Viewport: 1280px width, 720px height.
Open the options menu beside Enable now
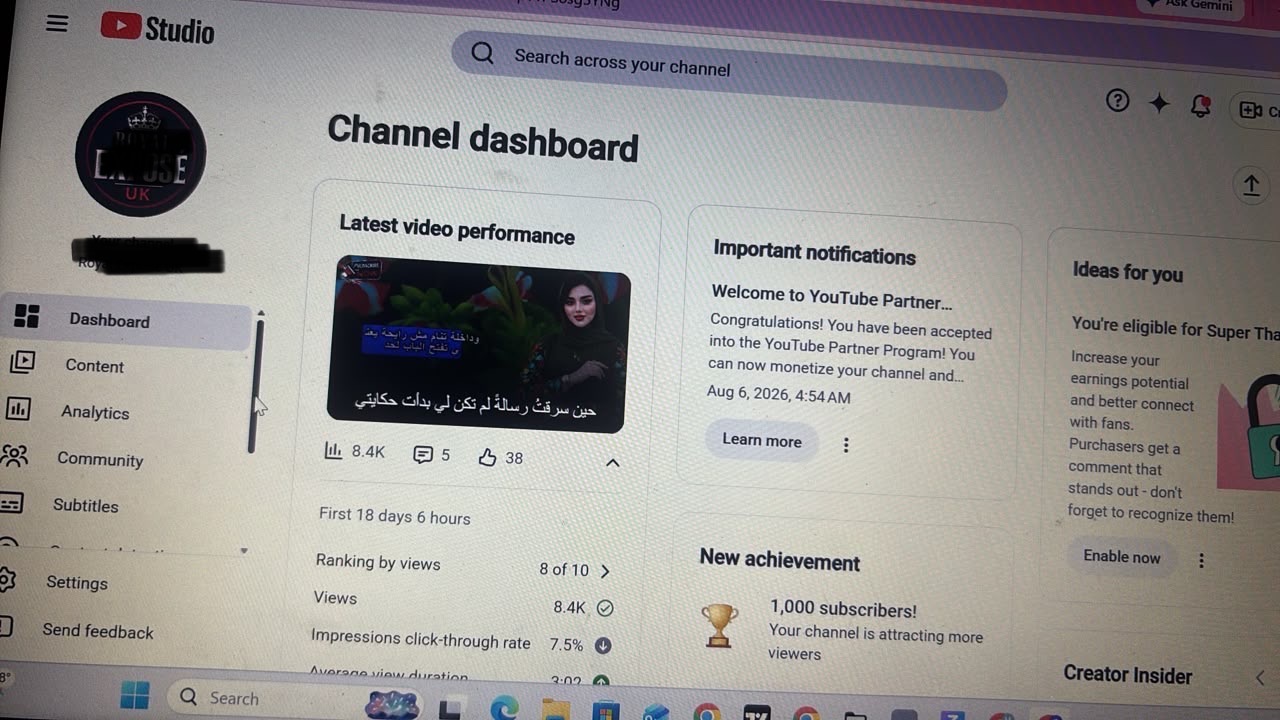pyautogui.click(x=1201, y=561)
